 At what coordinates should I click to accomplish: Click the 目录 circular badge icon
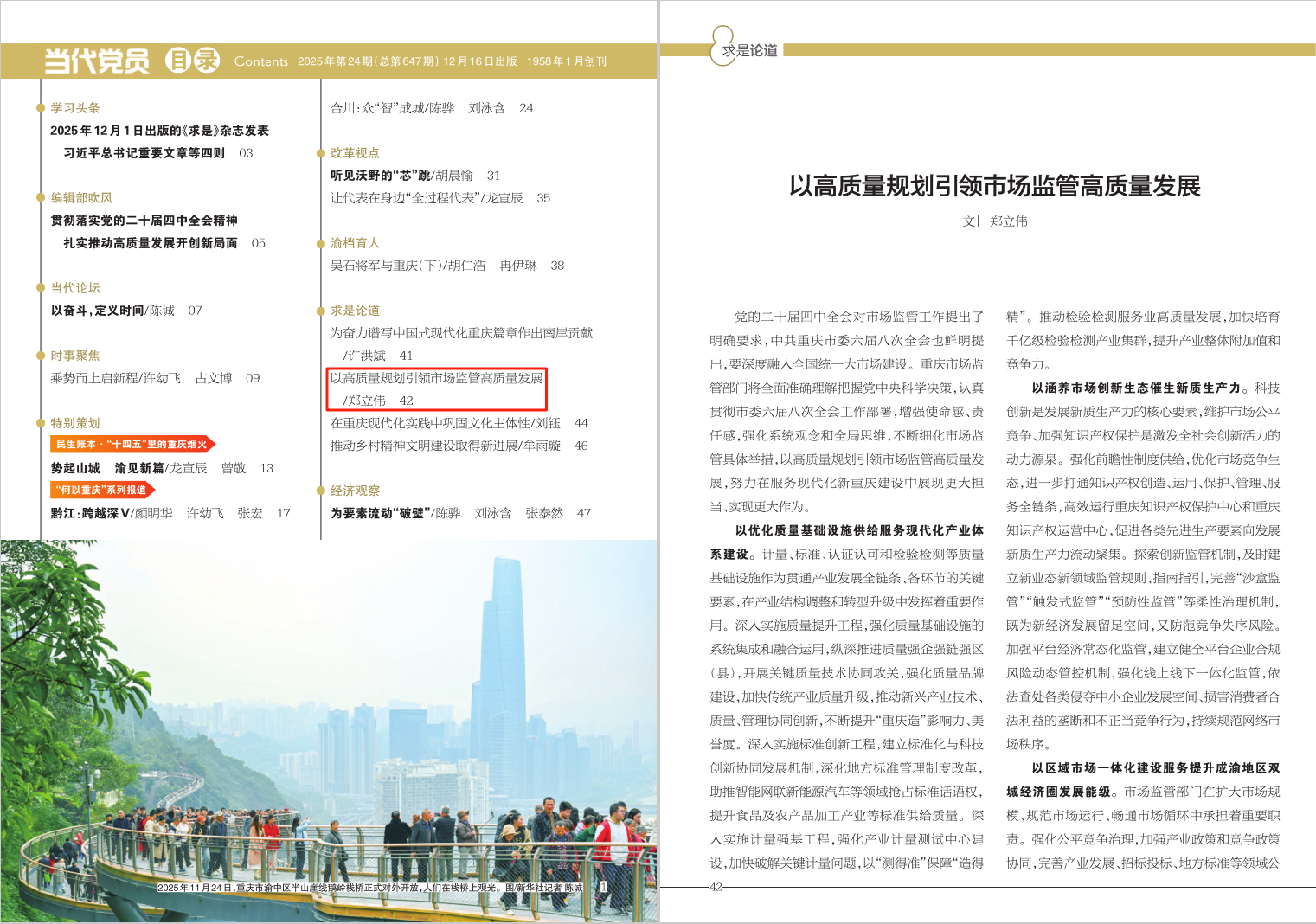[x=193, y=60]
